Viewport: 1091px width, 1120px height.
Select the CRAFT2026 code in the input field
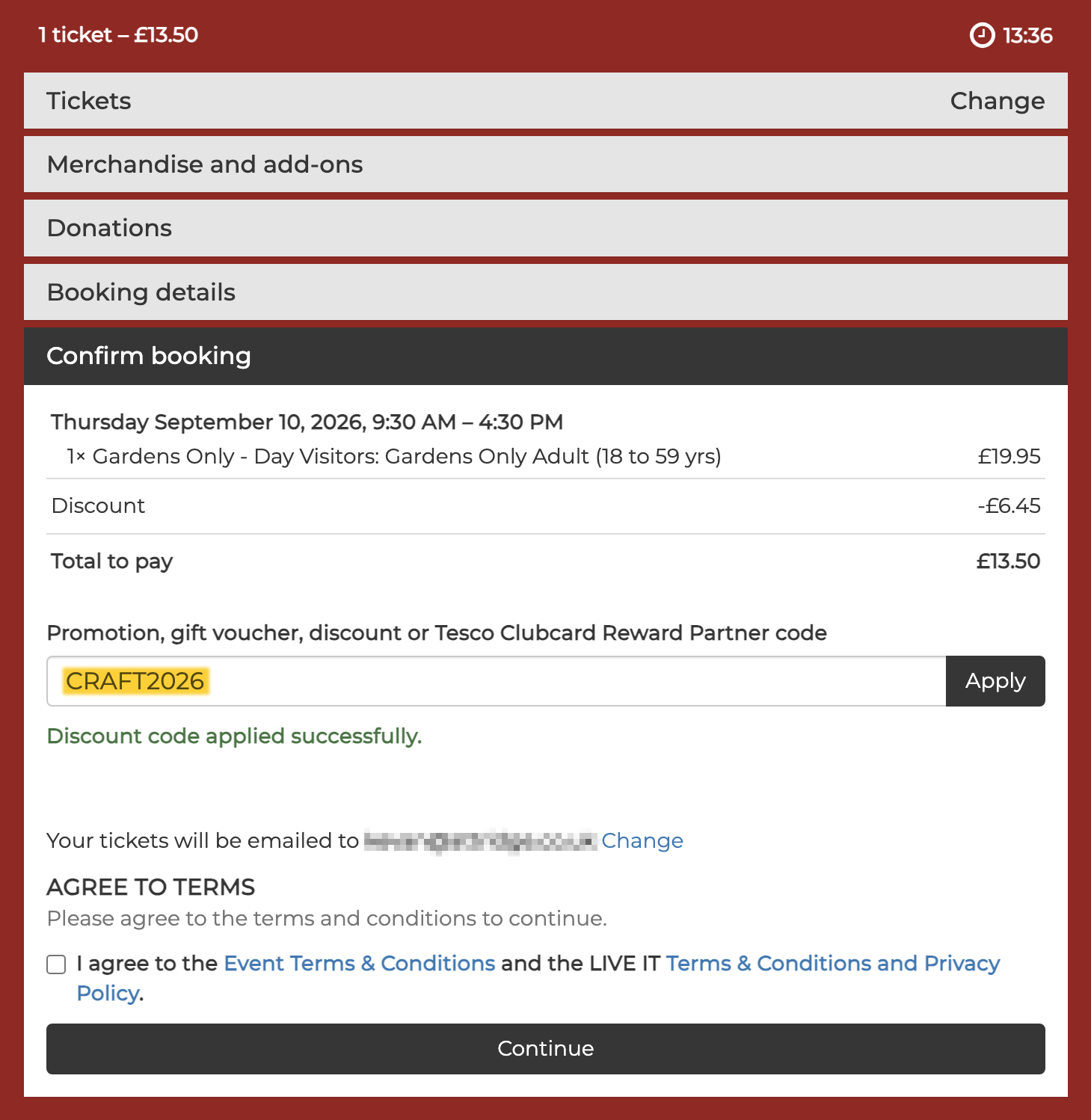point(135,680)
